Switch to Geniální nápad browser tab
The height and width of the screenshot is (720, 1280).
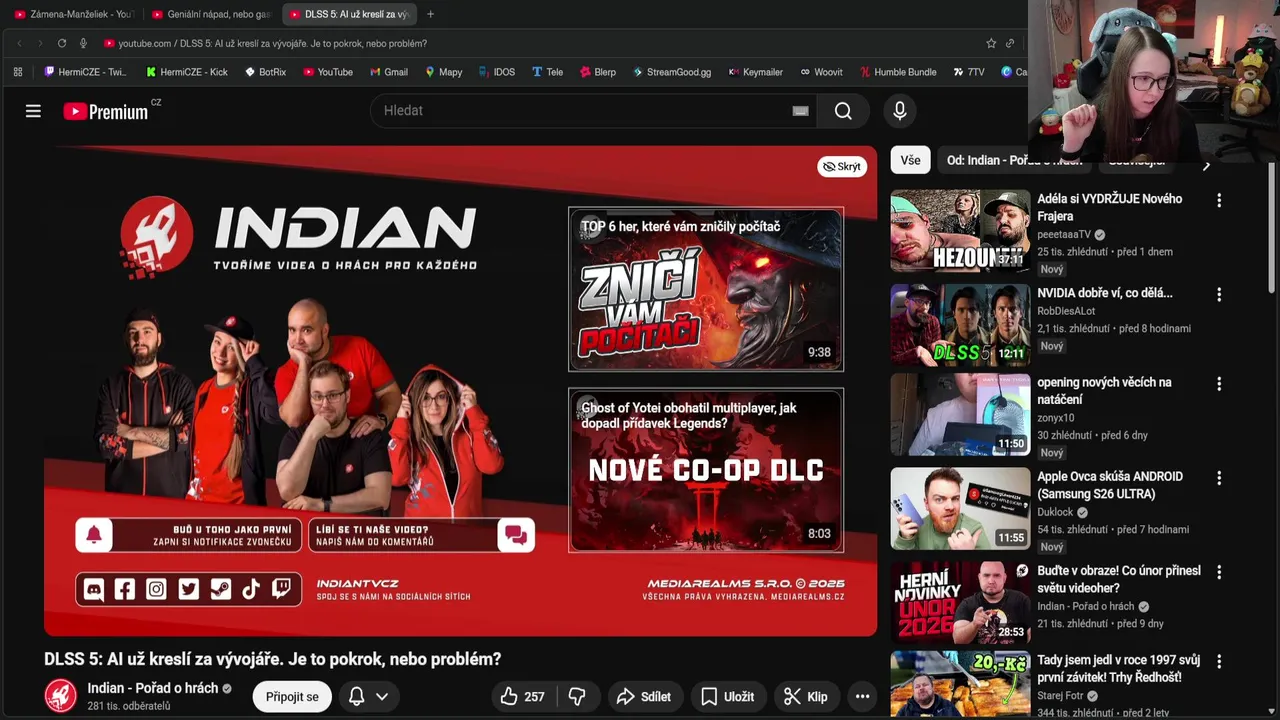210,14
